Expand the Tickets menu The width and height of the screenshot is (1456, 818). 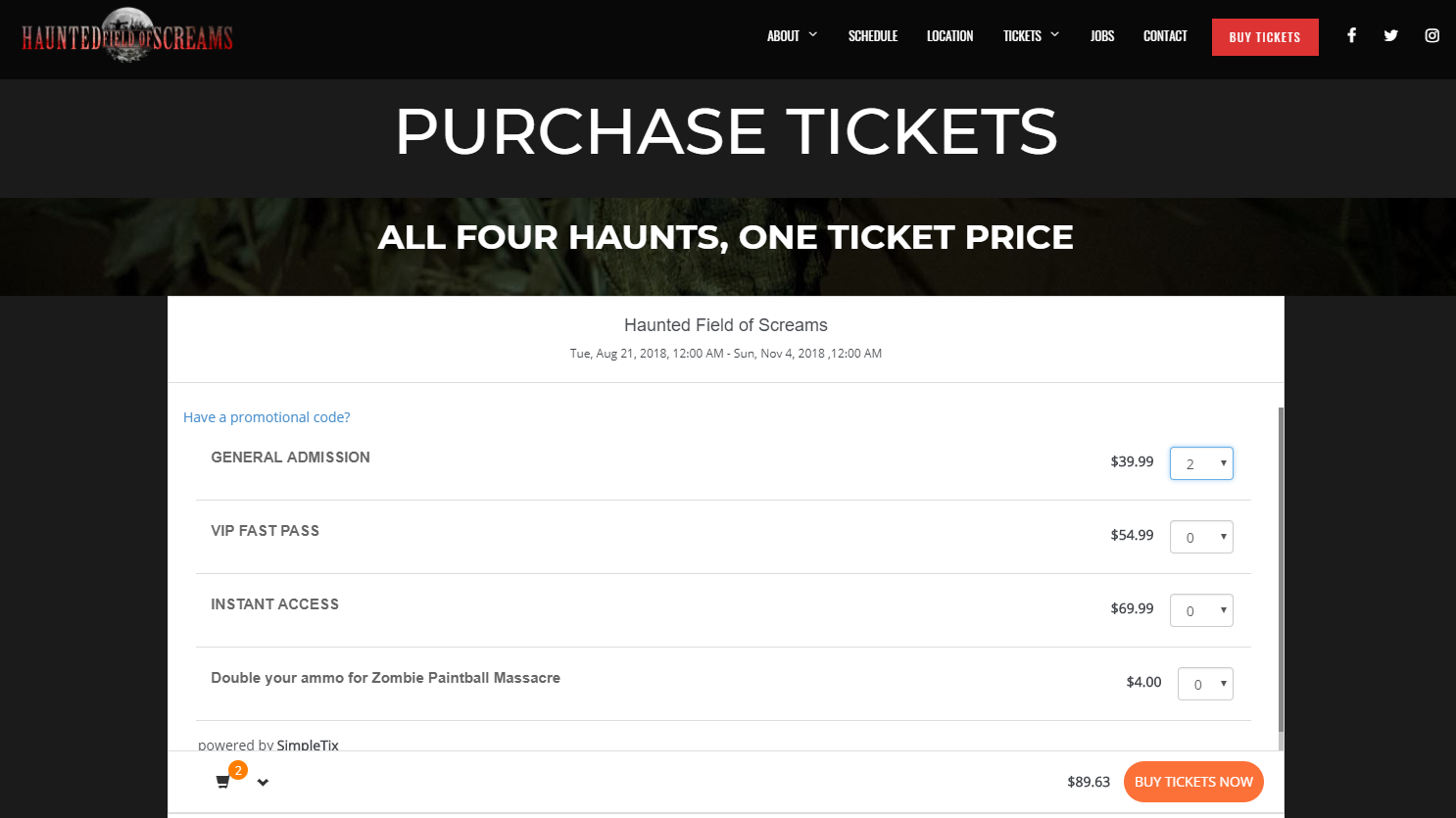pyautogui.click(x=1031, y=36)
